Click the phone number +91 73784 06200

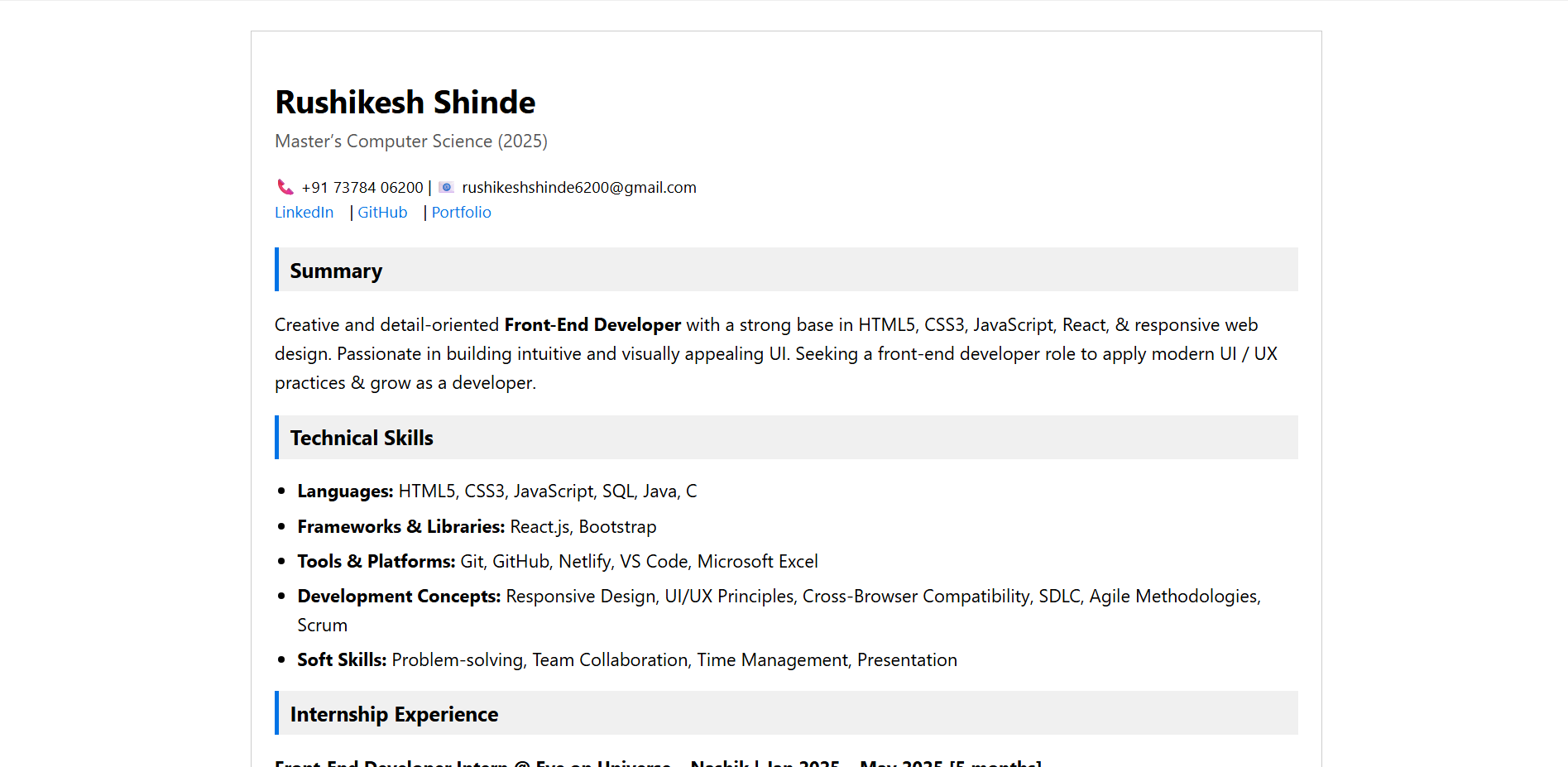(362, 188)
